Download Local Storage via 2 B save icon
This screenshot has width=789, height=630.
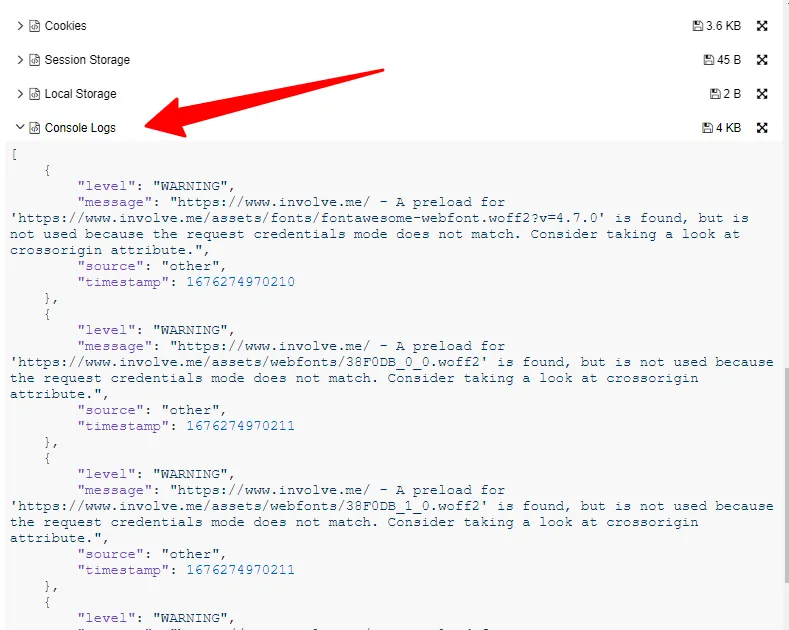(x=715, y=94)
